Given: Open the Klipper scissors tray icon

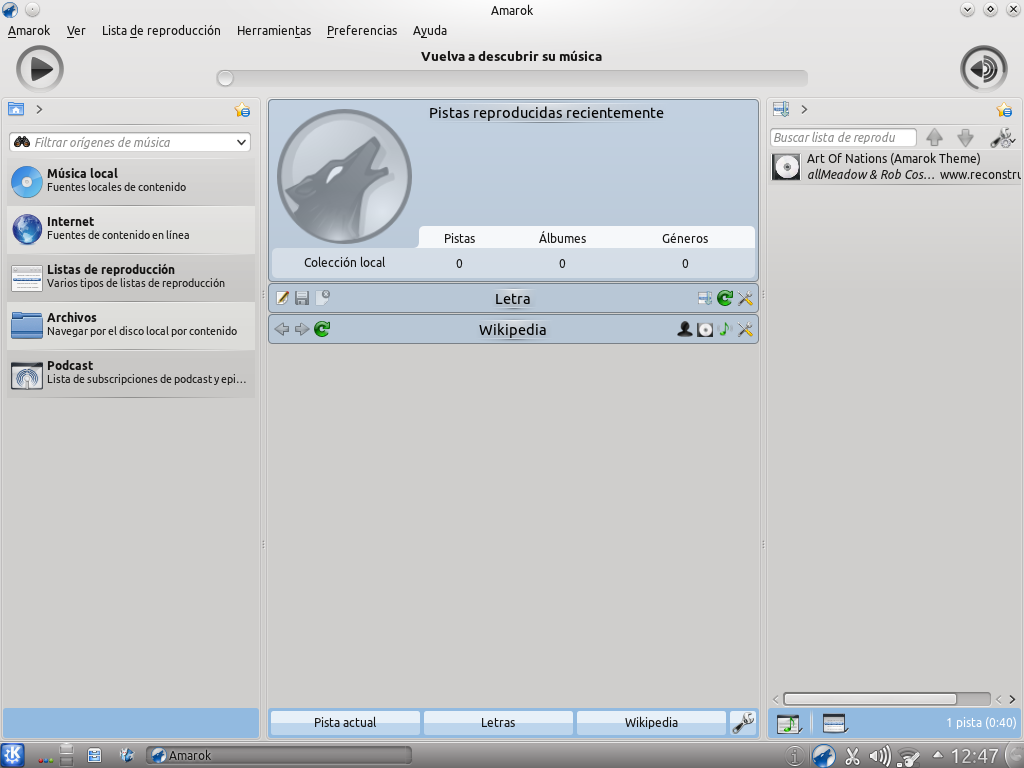Looking at the screenshot, I should click(852, 756).
